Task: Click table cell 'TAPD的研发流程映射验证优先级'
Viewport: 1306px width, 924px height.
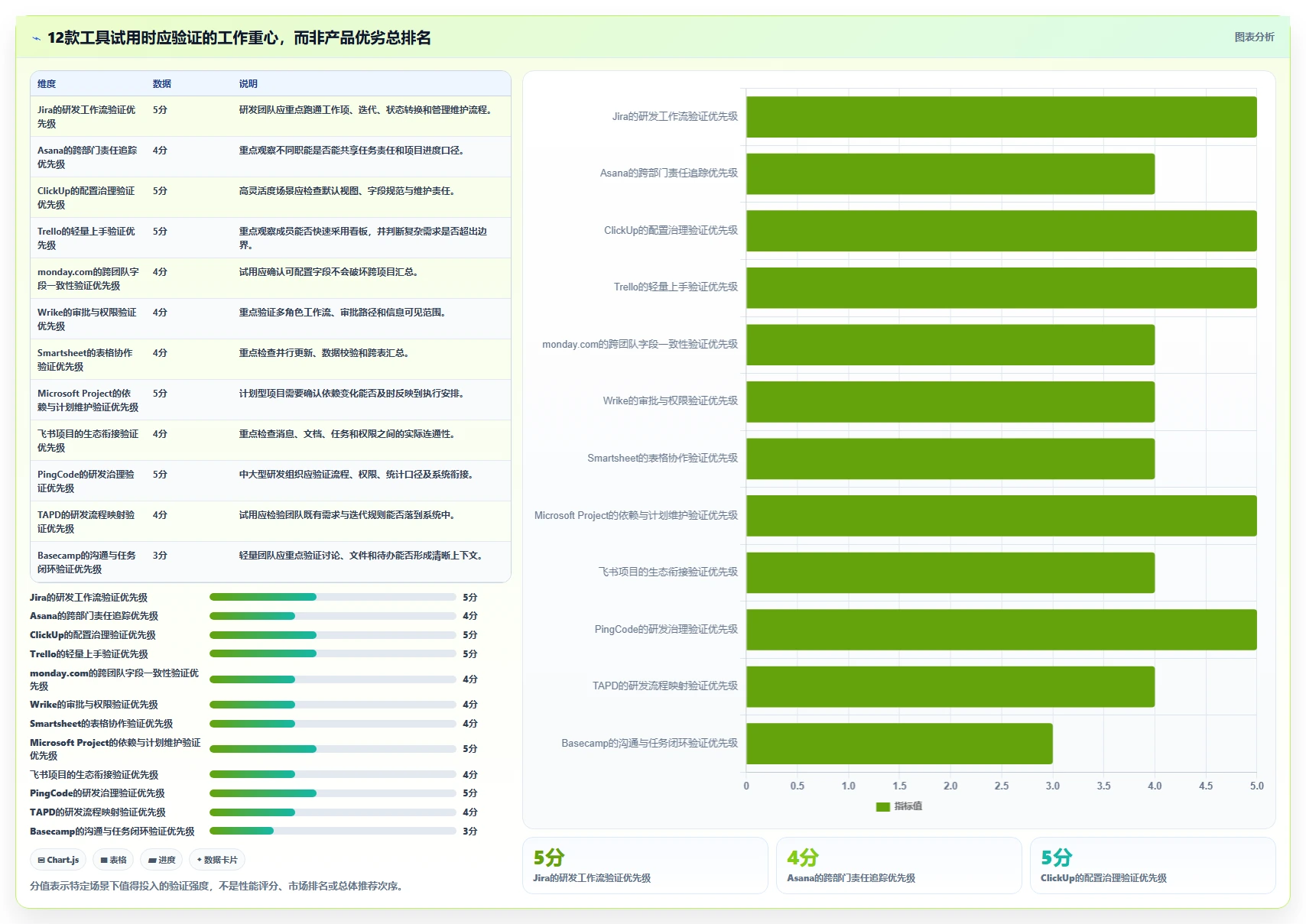Action: click(x=87, y=521)
